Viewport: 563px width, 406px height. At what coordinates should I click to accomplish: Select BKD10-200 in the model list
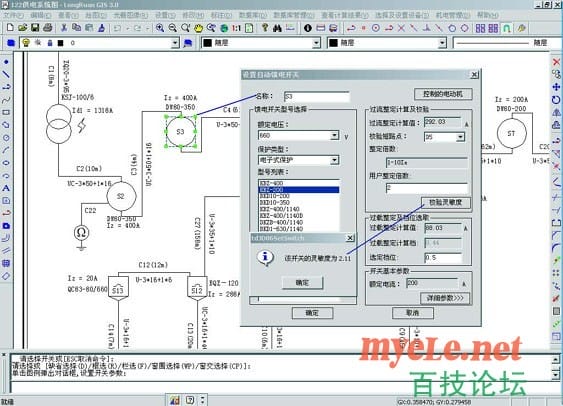coord(298,196)
